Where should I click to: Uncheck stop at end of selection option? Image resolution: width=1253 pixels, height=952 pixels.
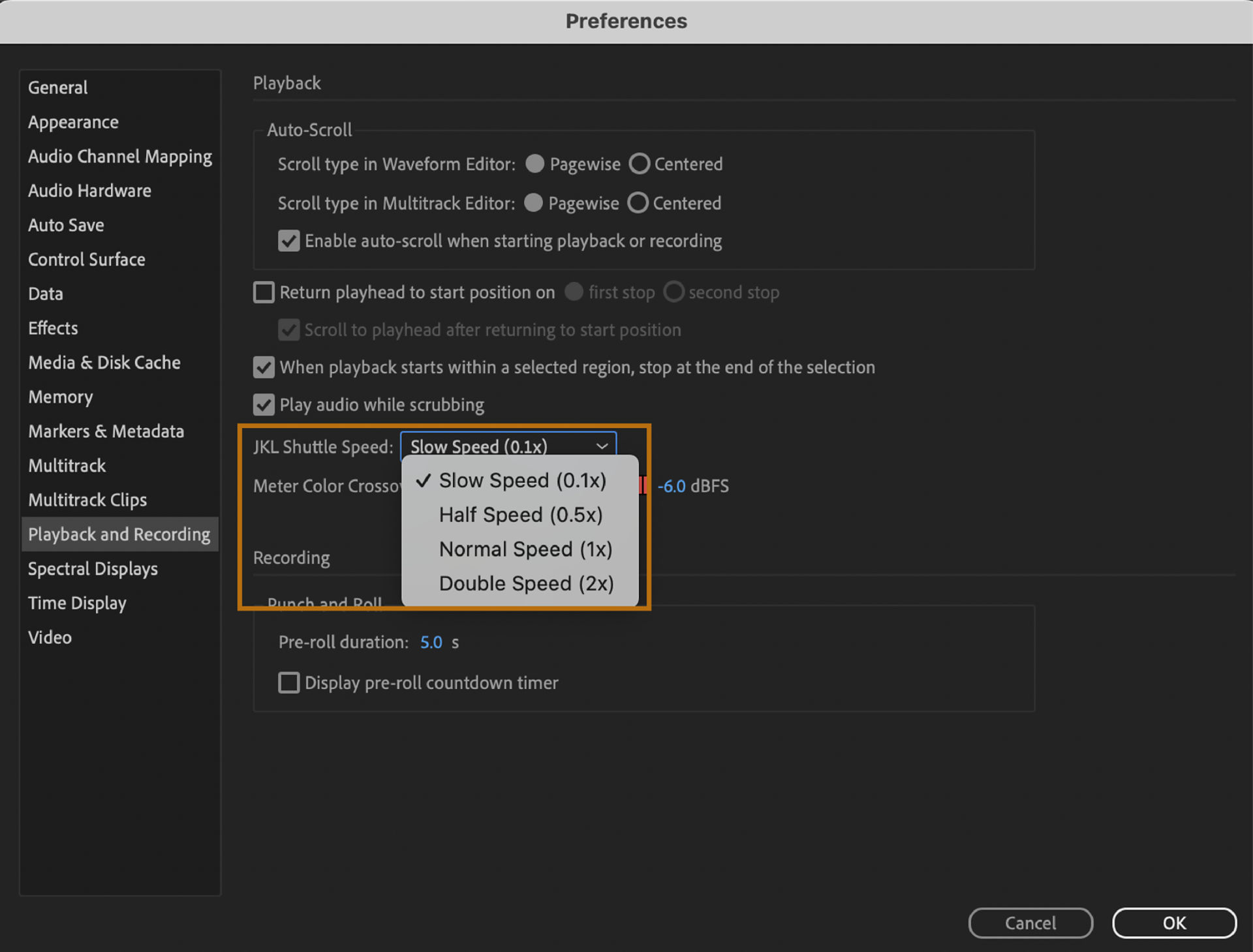click(264, 367)
